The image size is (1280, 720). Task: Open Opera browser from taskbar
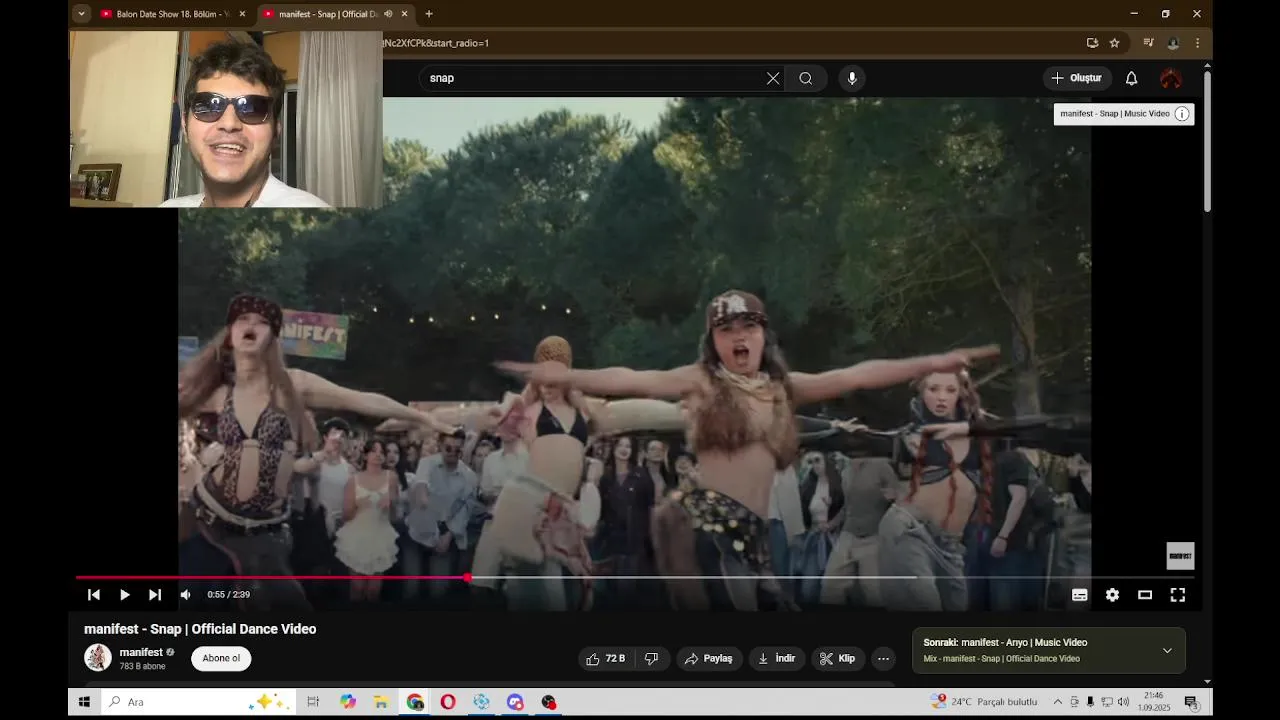click(x=448, y=702)
